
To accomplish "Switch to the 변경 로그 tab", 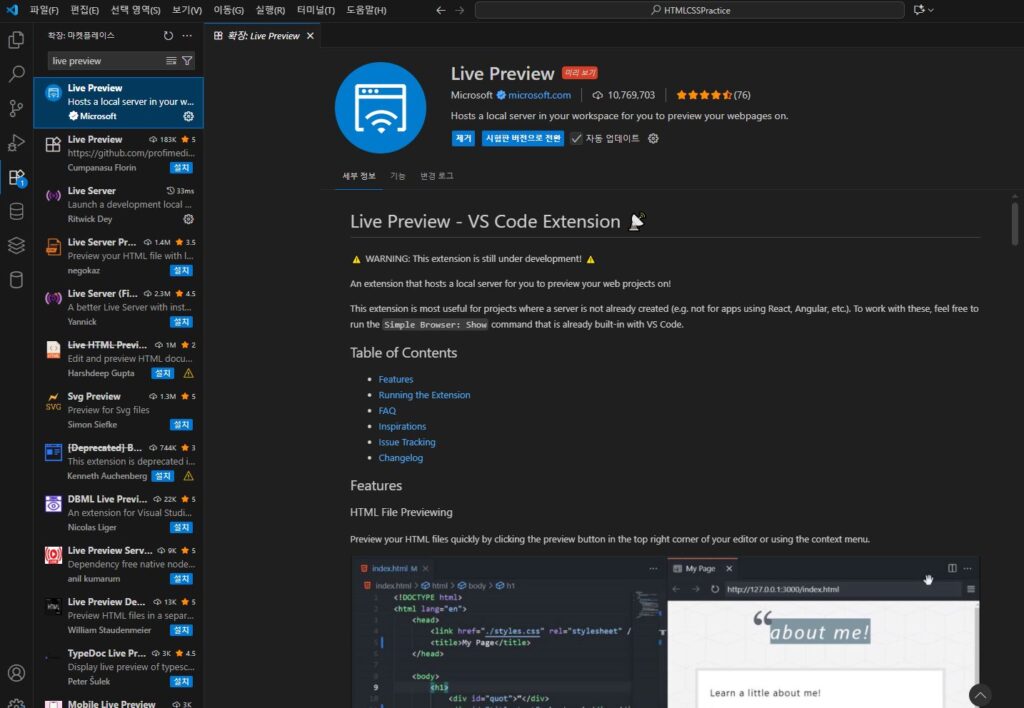I will [x=437, y=176].
